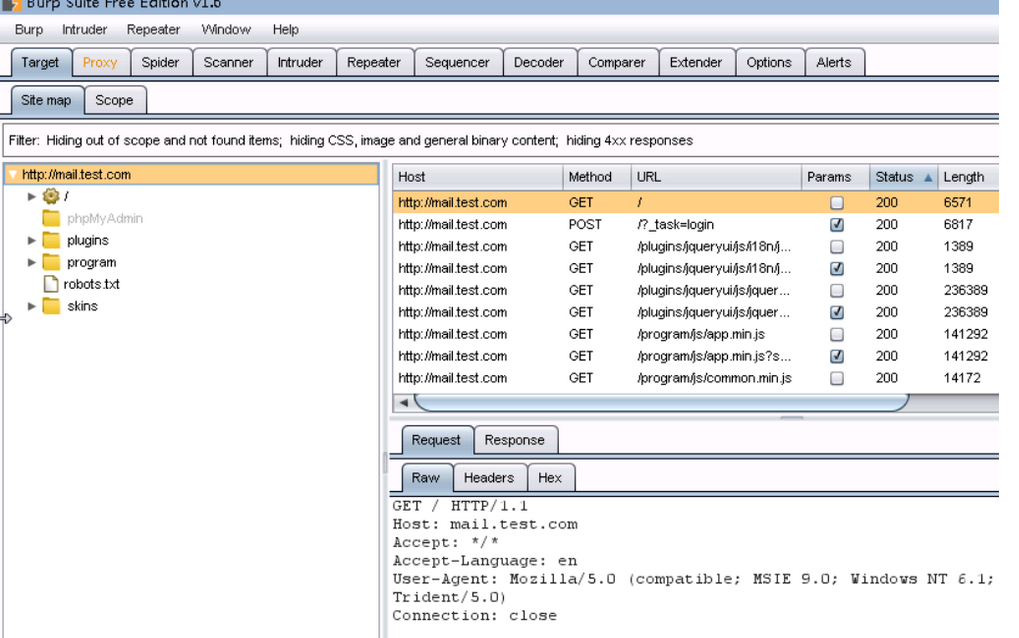This screenshot has width=1019, height=638.
Task: Select the Raw view tab
Action: 426,478
